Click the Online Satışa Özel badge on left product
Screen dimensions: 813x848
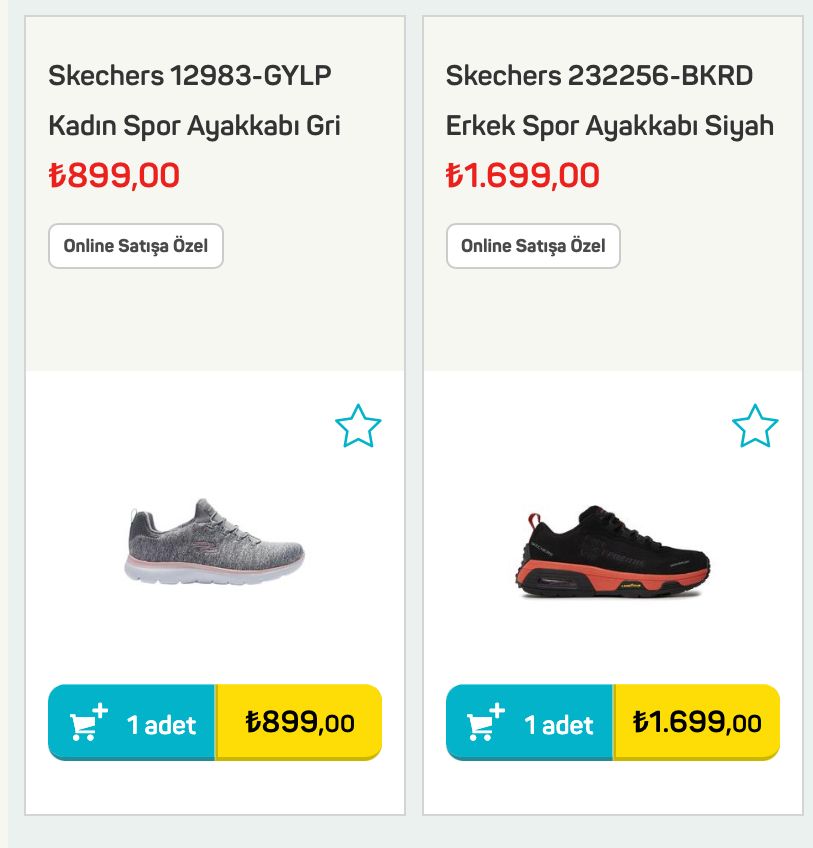(137, 246)
